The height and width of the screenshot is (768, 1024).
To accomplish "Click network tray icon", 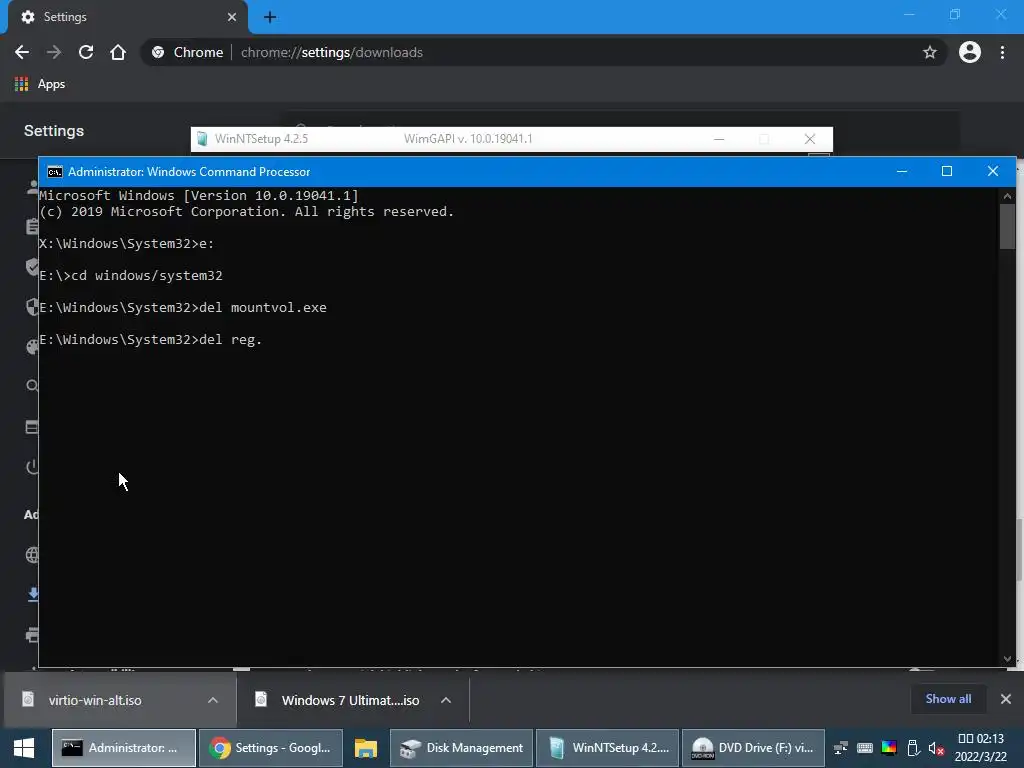I will pyautogui.click(x=840, y=748).
